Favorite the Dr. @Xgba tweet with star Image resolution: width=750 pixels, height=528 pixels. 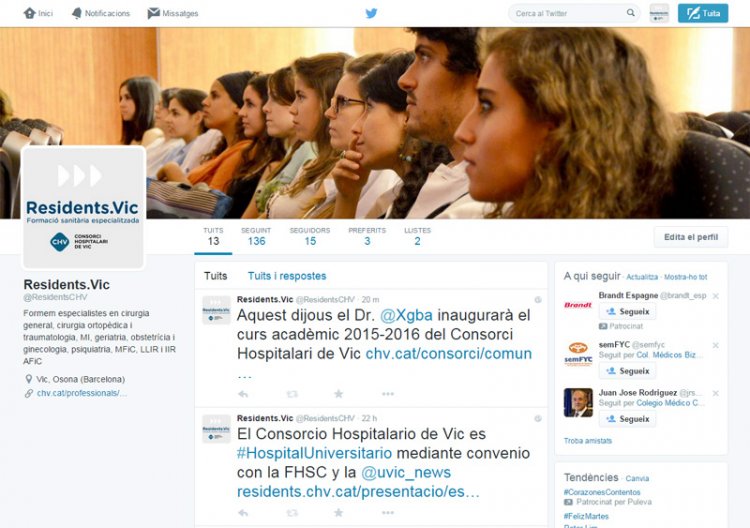pyautogui.click(x=339, y=394)
